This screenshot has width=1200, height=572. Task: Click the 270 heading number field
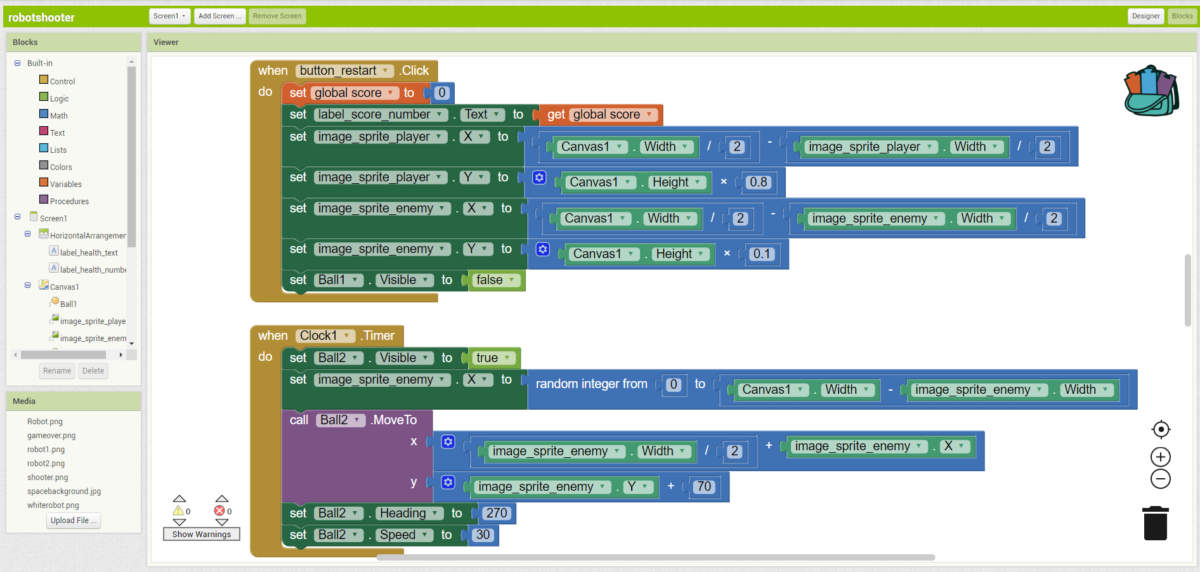coord(495,513)
